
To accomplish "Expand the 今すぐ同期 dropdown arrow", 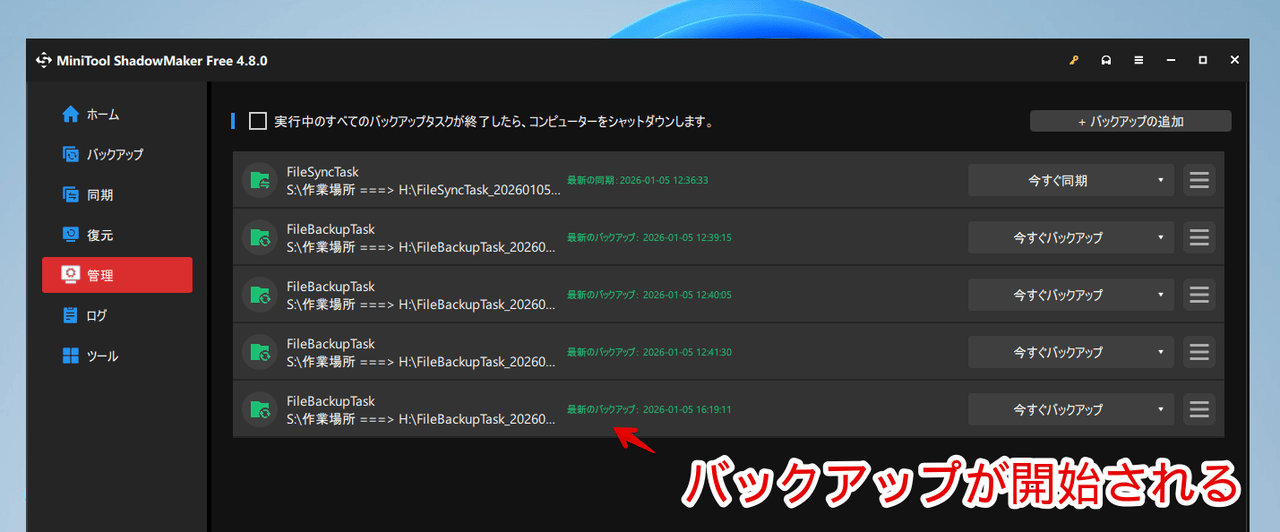I will point(1160,181).
